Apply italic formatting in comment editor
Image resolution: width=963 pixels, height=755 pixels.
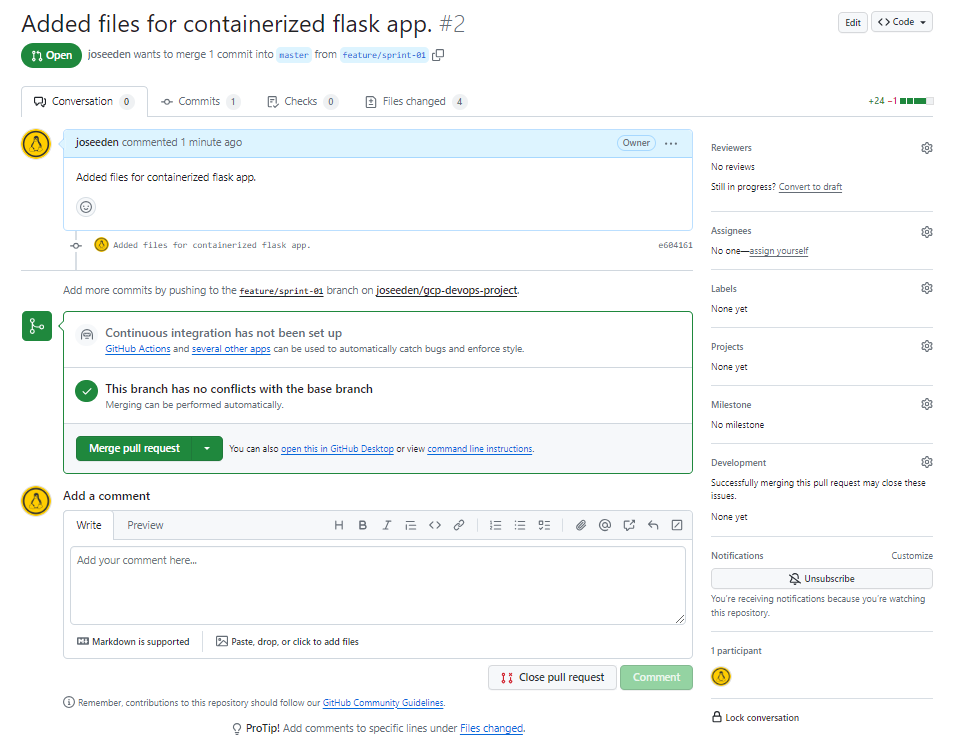click(x=386, y=525)
